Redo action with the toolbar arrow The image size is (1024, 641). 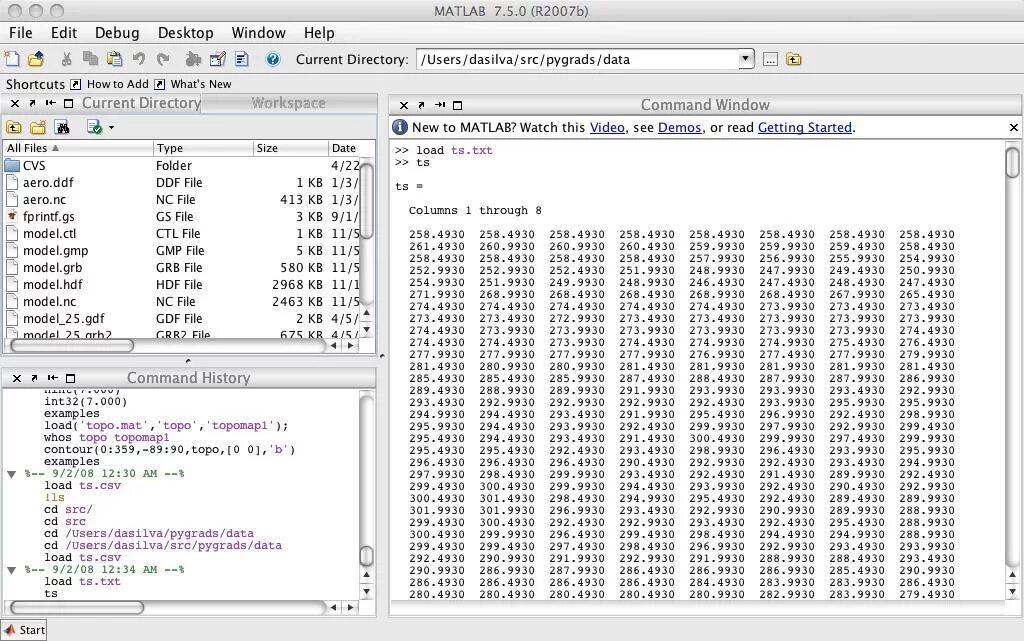163,59
